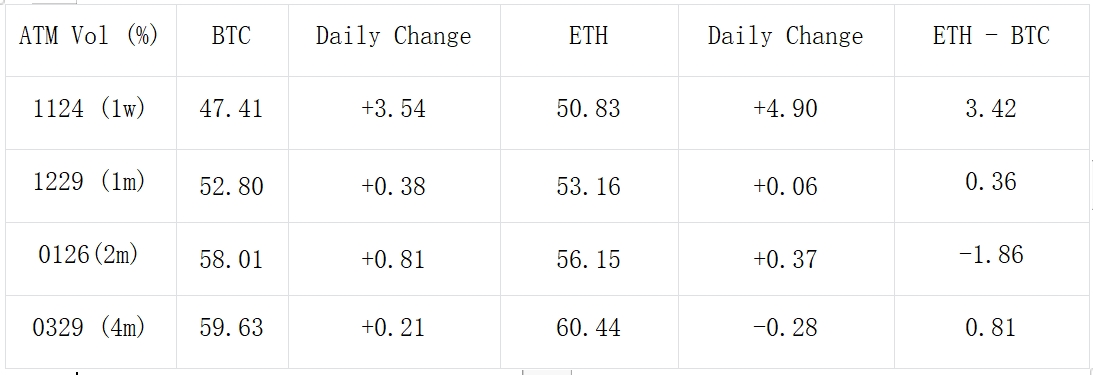Select the ETH value 50.83 cell
The width and height of the screenshot is (1093, 375).
(x=589, y=113)
